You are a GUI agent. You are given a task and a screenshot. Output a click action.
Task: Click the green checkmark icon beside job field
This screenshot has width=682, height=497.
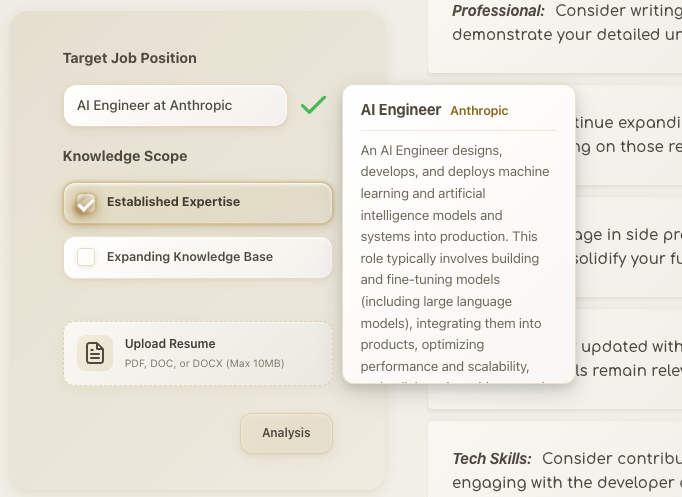[x=313, y=105]
